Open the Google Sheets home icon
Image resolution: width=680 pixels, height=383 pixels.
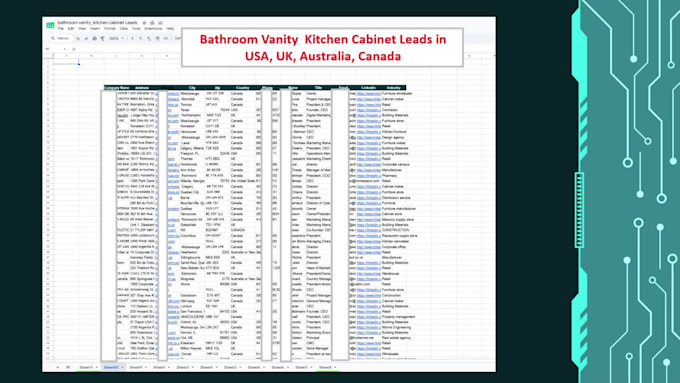[50, 25]
